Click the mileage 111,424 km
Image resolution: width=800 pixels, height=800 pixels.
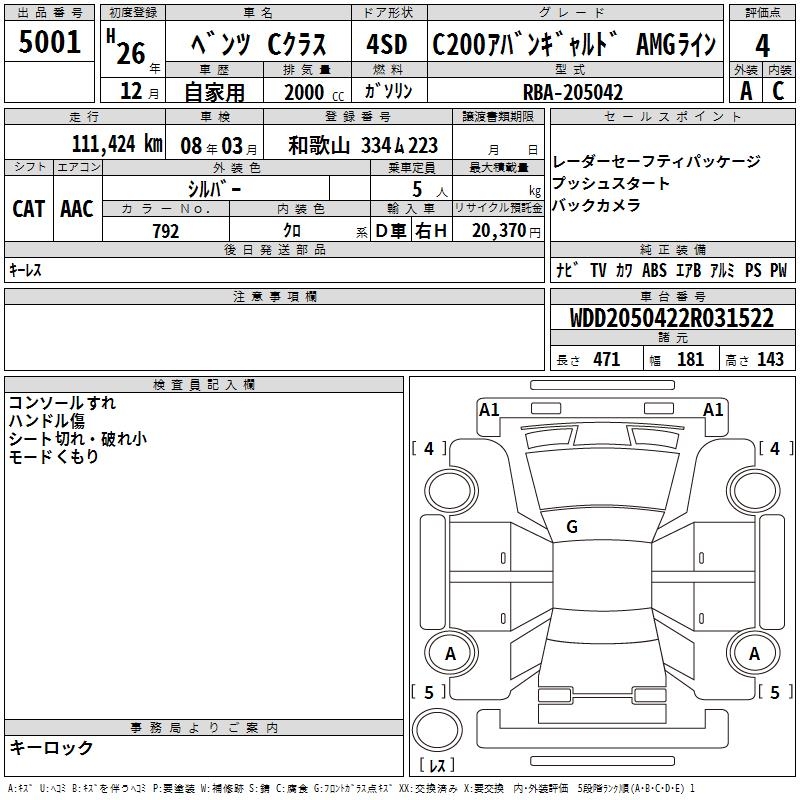pyautogui.click(x=117, y=144)
